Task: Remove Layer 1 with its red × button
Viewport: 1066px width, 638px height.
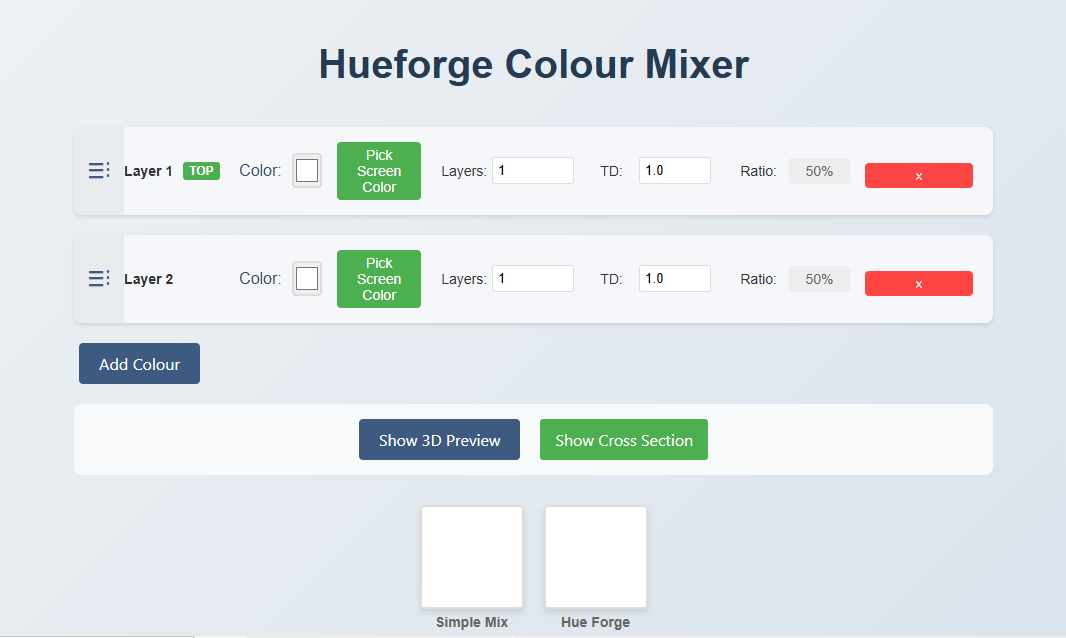Action: (918, 176)
